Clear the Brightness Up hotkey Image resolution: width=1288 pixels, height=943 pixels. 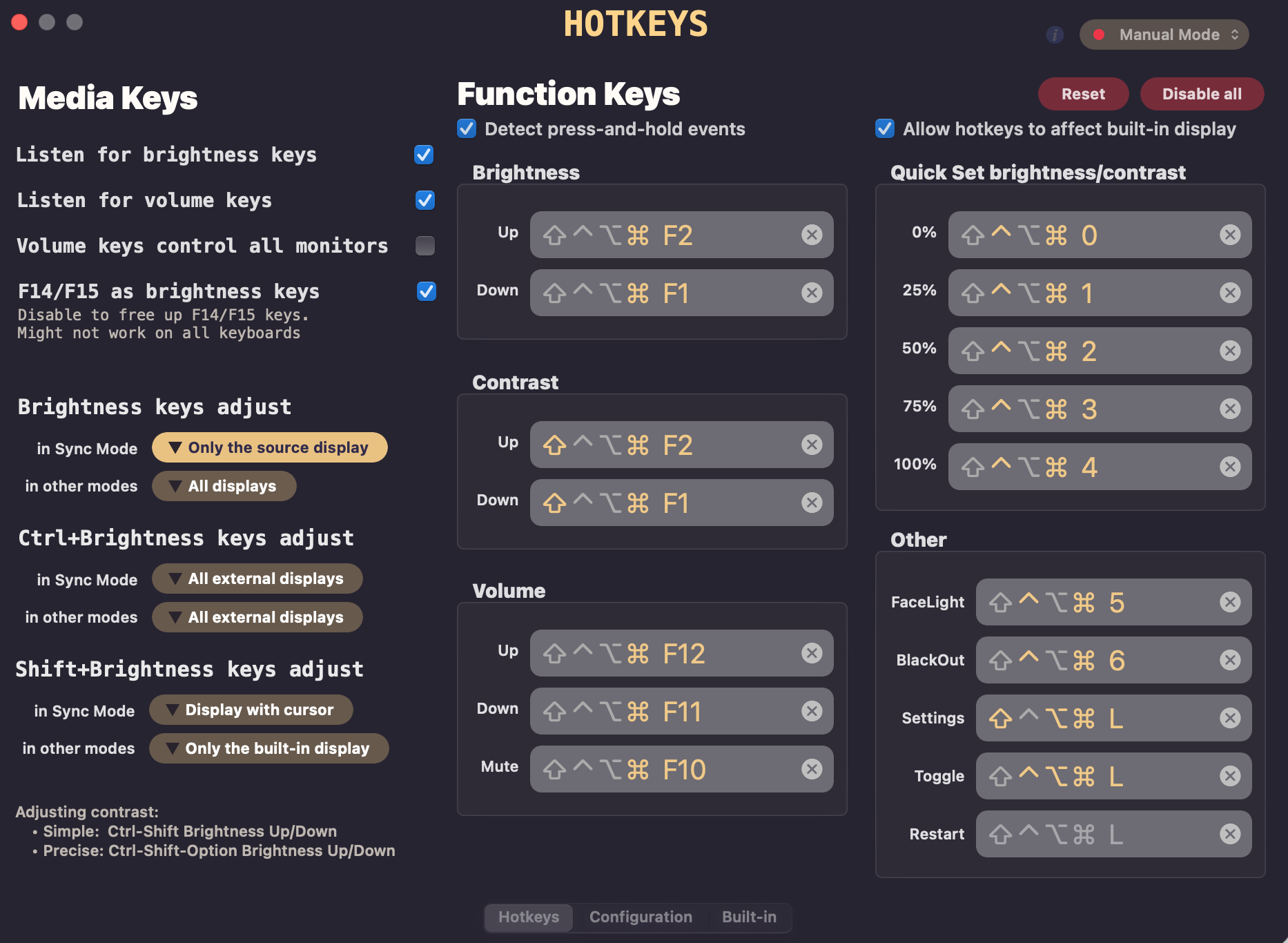pos(812,235)
